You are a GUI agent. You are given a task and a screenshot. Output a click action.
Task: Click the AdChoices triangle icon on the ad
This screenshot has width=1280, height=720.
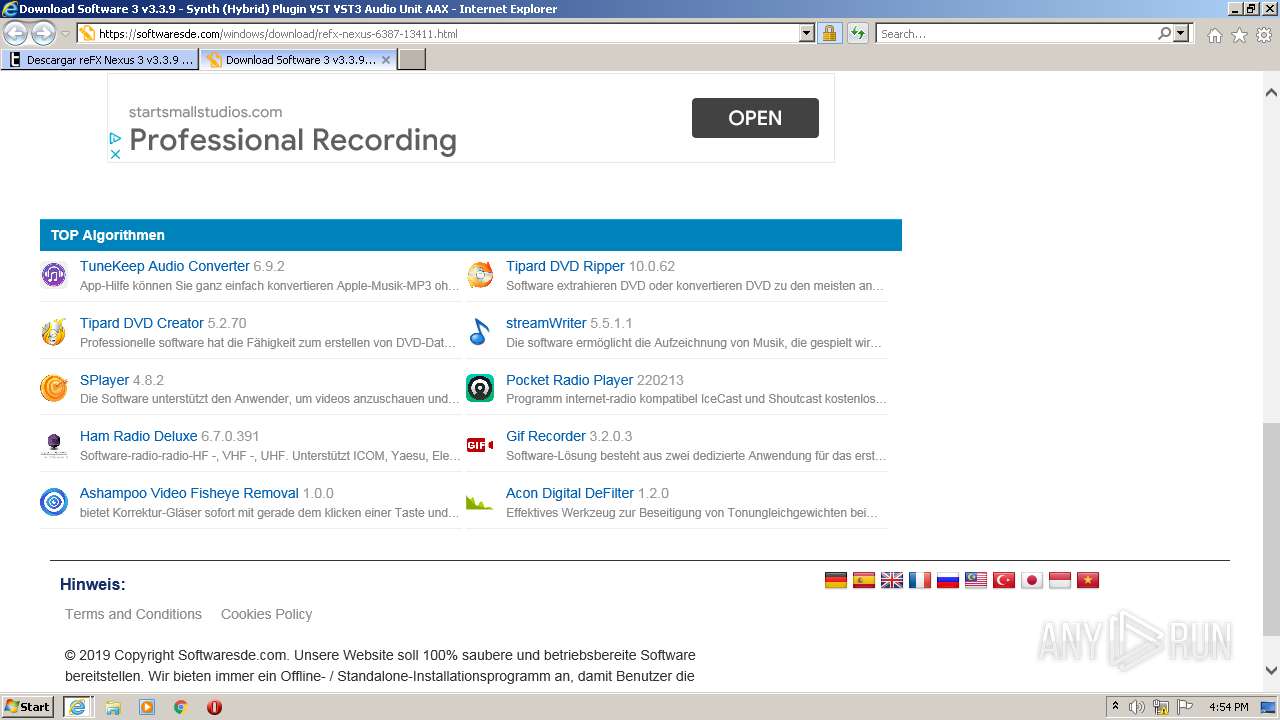pos(115,139)
